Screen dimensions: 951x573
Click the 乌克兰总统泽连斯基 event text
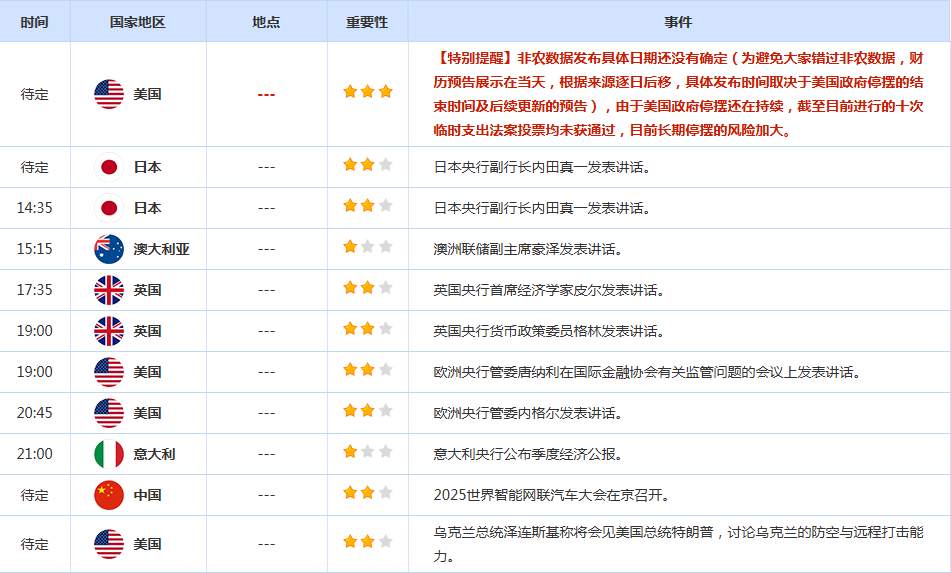679,544
